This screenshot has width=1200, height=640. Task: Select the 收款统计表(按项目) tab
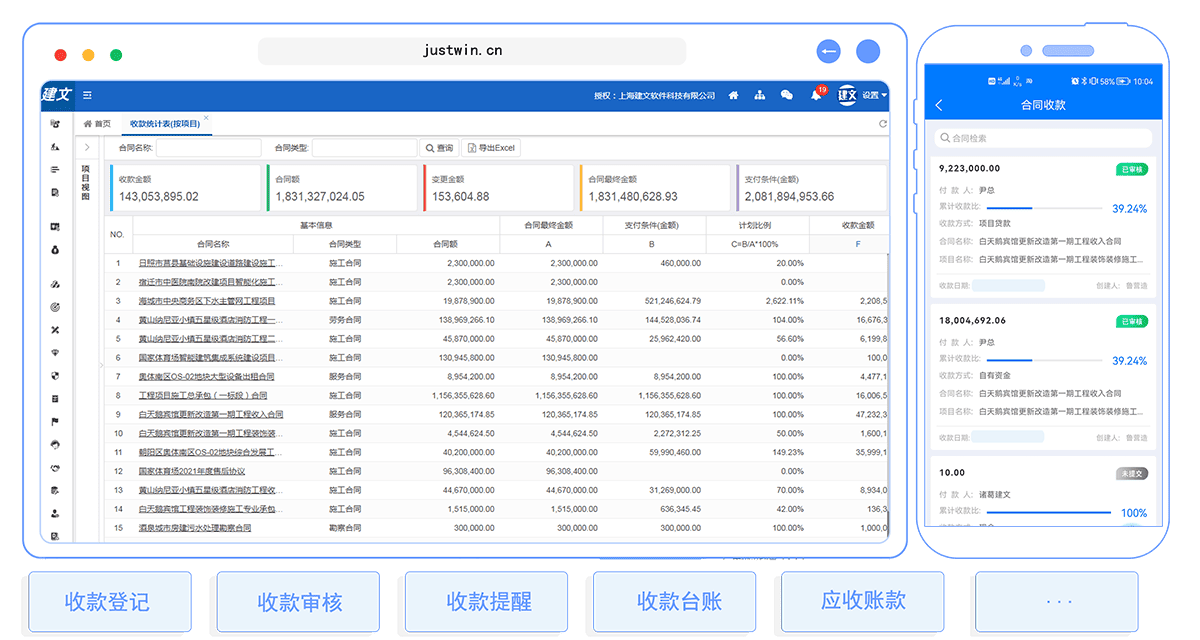(x=164, y=124)
